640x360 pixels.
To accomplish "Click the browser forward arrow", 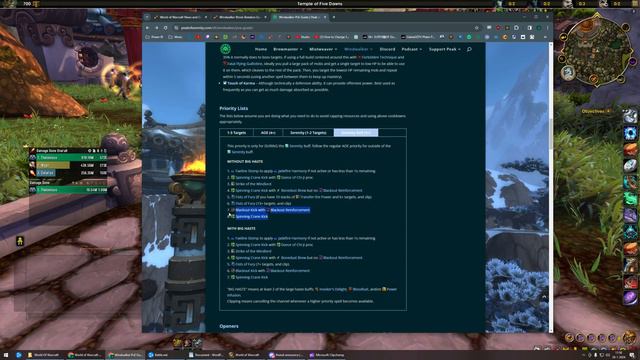I will click(x=157, y=28).
